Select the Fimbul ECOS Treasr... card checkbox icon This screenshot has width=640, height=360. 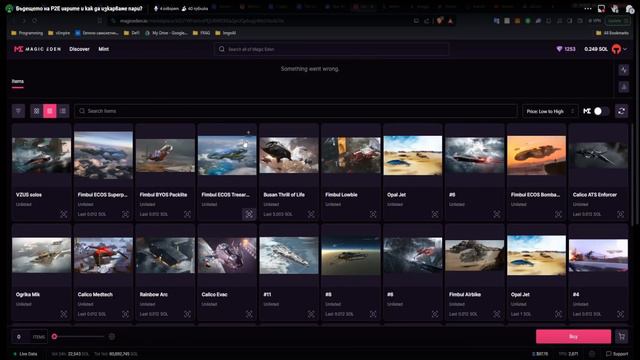coord(249,214)
